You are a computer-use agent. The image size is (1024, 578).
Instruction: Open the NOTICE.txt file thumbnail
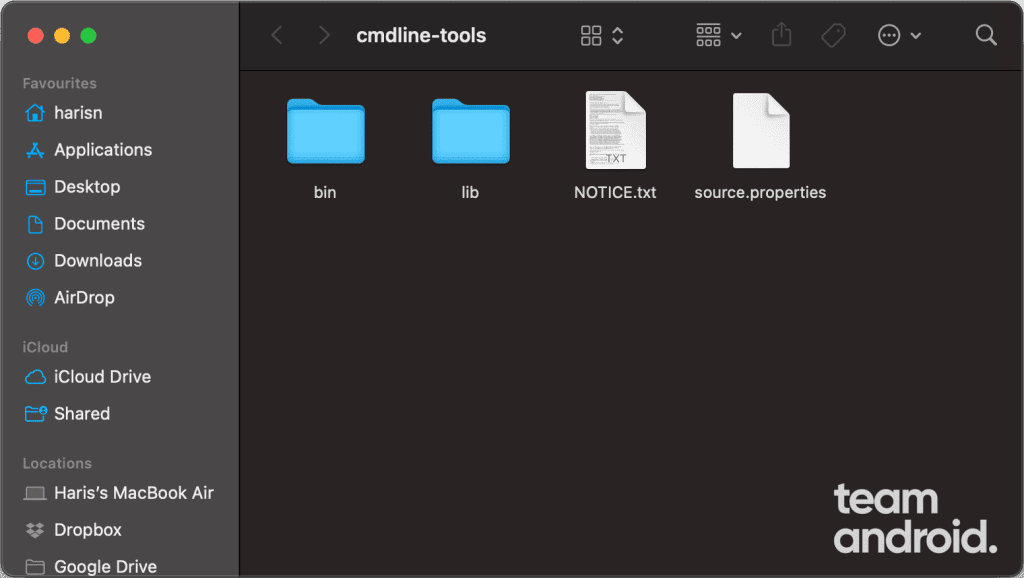point(614,130)
